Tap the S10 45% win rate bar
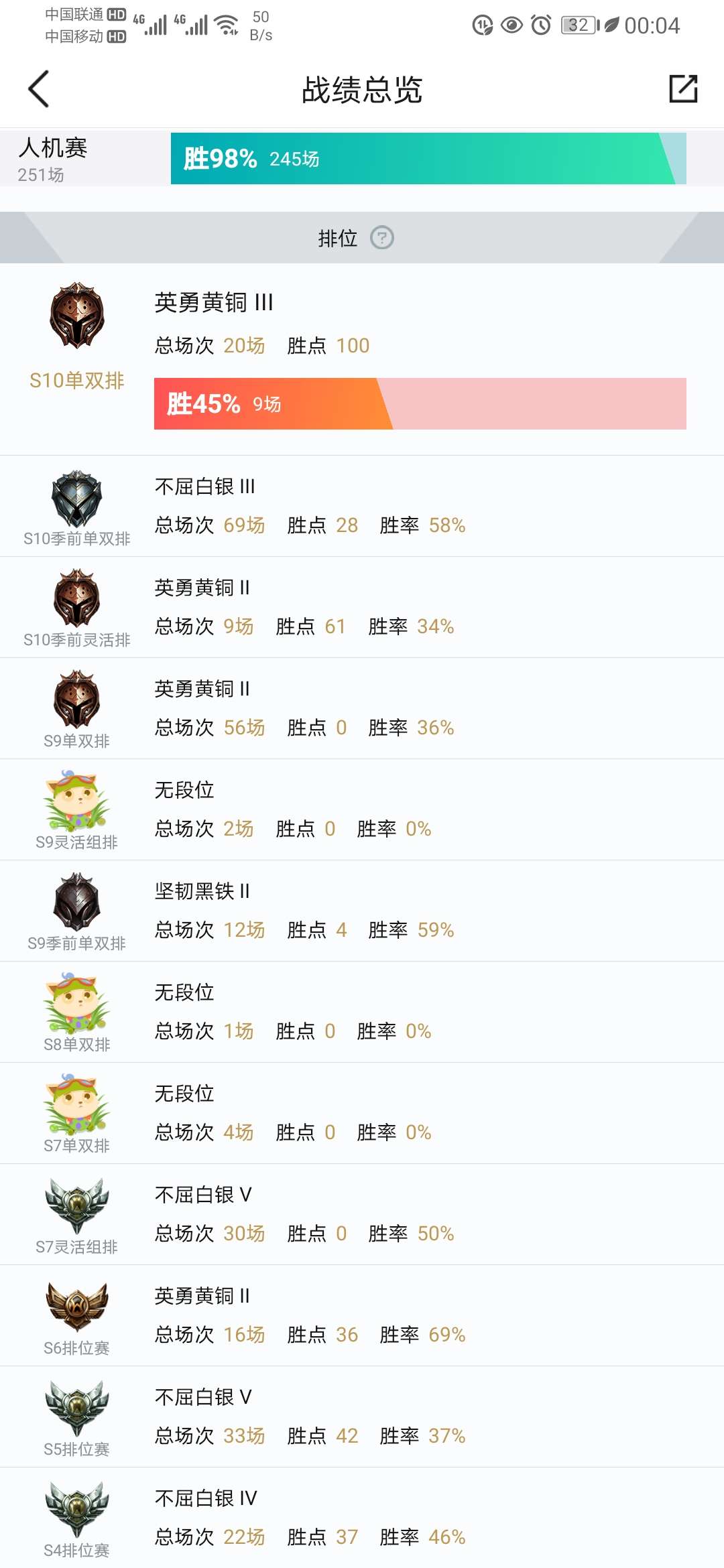Image resolution: width=724 pixels, height=1568 pixels. coord(420,404)
